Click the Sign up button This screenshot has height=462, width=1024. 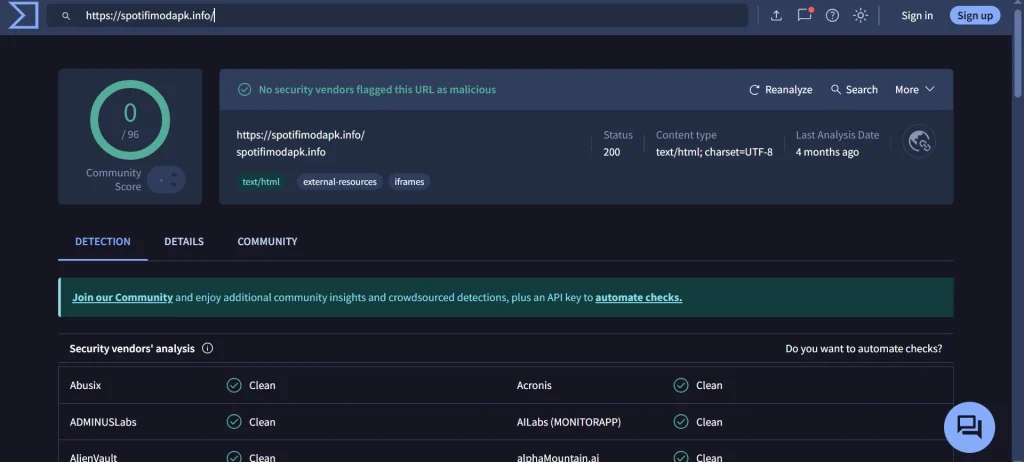(974, 16)
